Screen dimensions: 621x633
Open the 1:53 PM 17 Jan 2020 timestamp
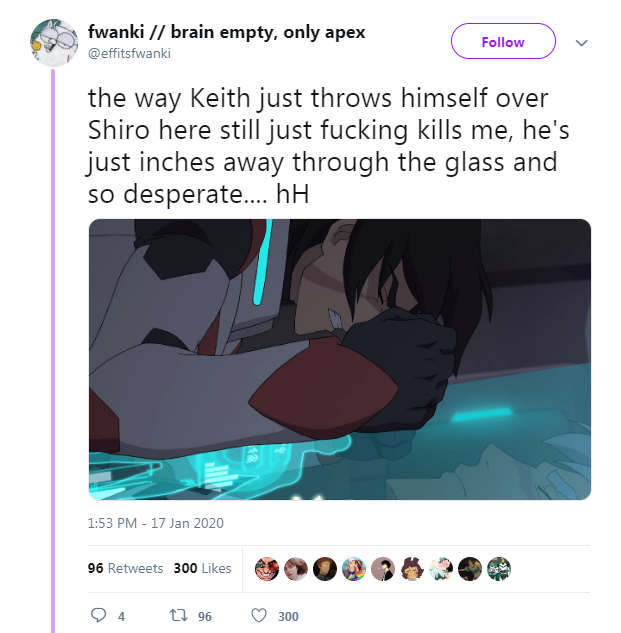tap(155, 523)
